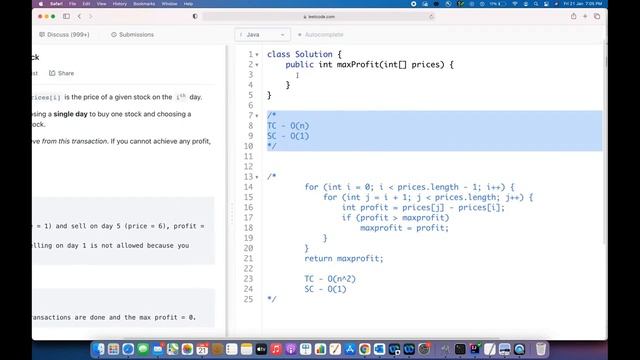Click the 'SC - O(1)' text on line 9
The image size is (640, 360).
[x=288, y=136]
